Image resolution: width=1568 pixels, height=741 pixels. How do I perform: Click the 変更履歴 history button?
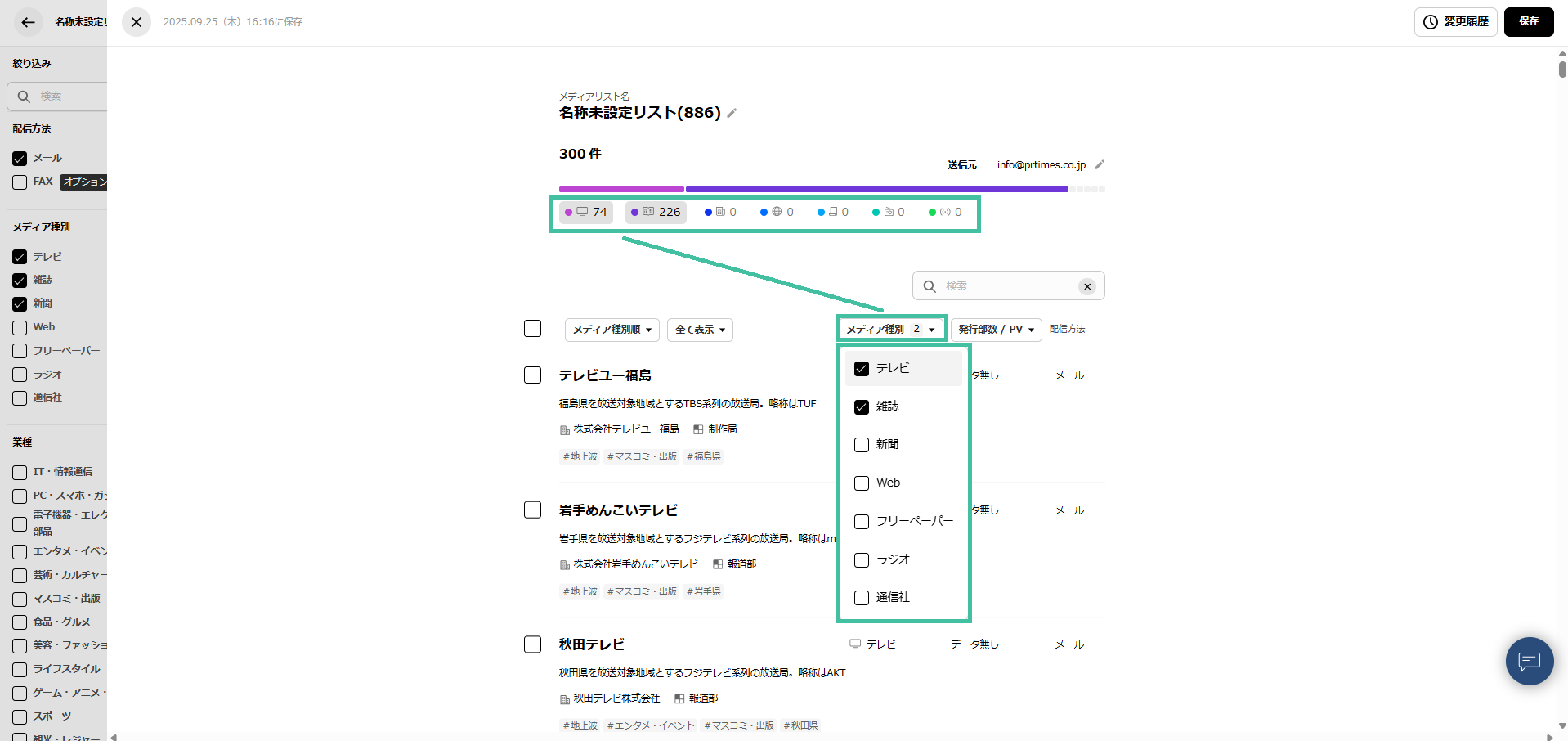click(x=1455, y=22)
